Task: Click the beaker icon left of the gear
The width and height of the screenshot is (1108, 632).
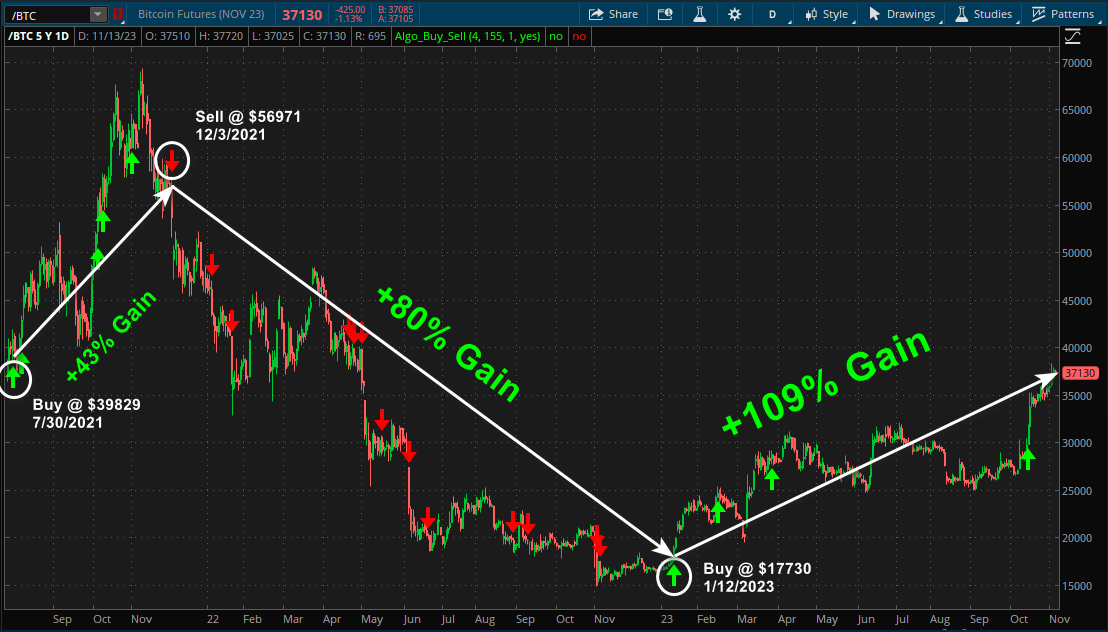Action: (x=699, y=14)
